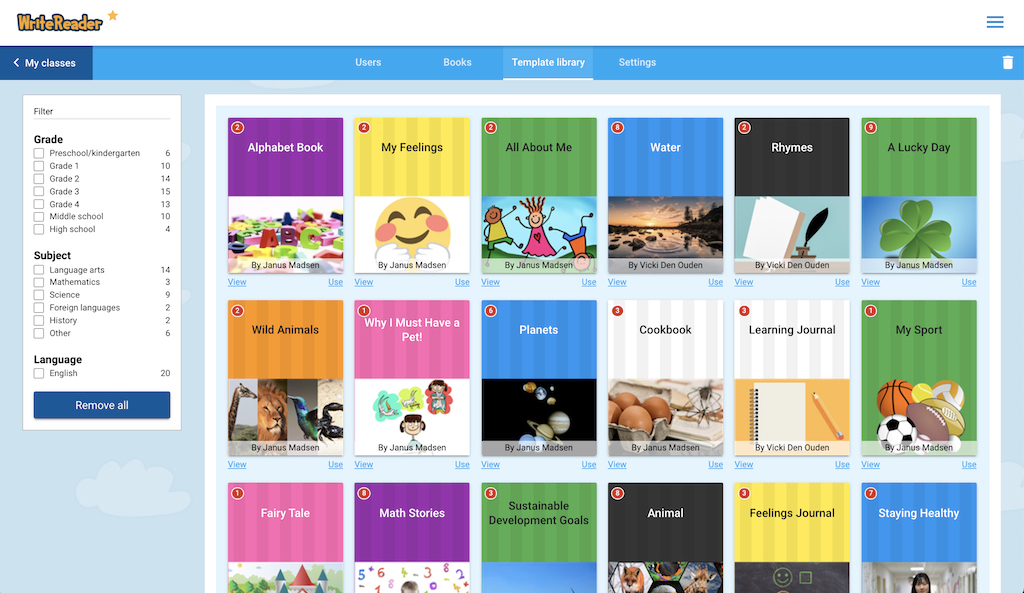The image size is (1024, 593).
Task: Click the red badge on My Sport
Action: pos(871,311)
